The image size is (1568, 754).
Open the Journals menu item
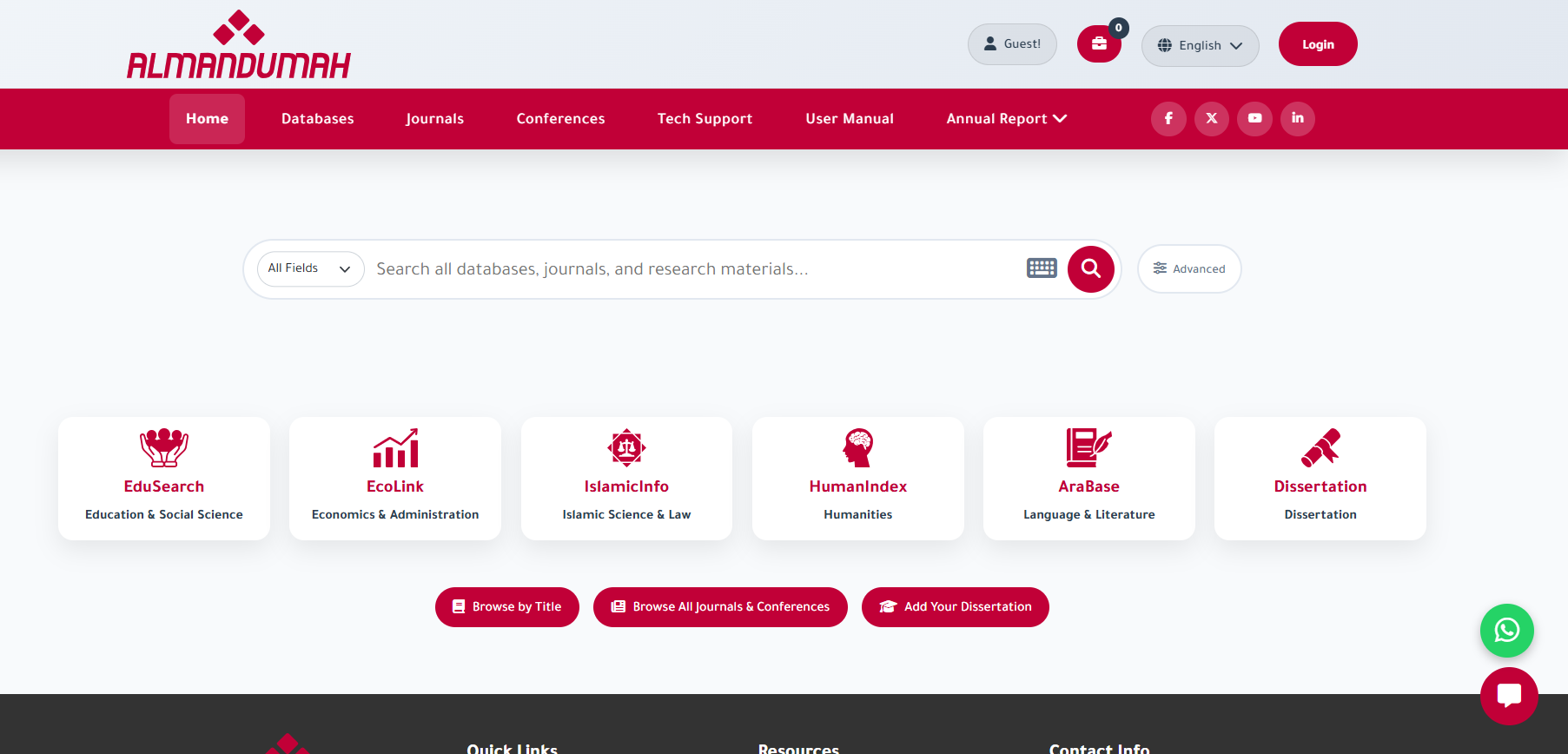click(434, 119)
